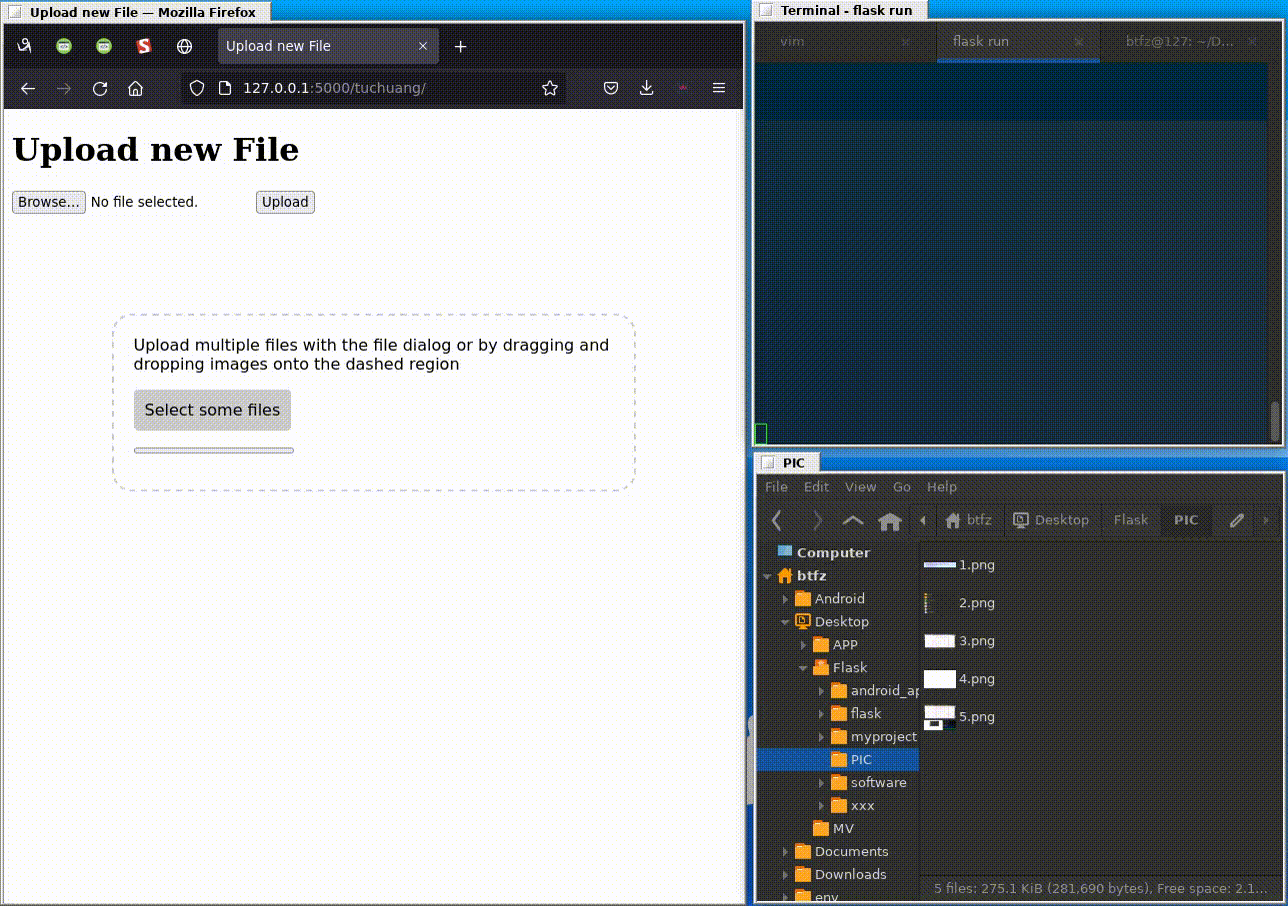Click the shield tracking protection icon
The height and width of the screenshot is (906, 1288).
click(197, 88)
